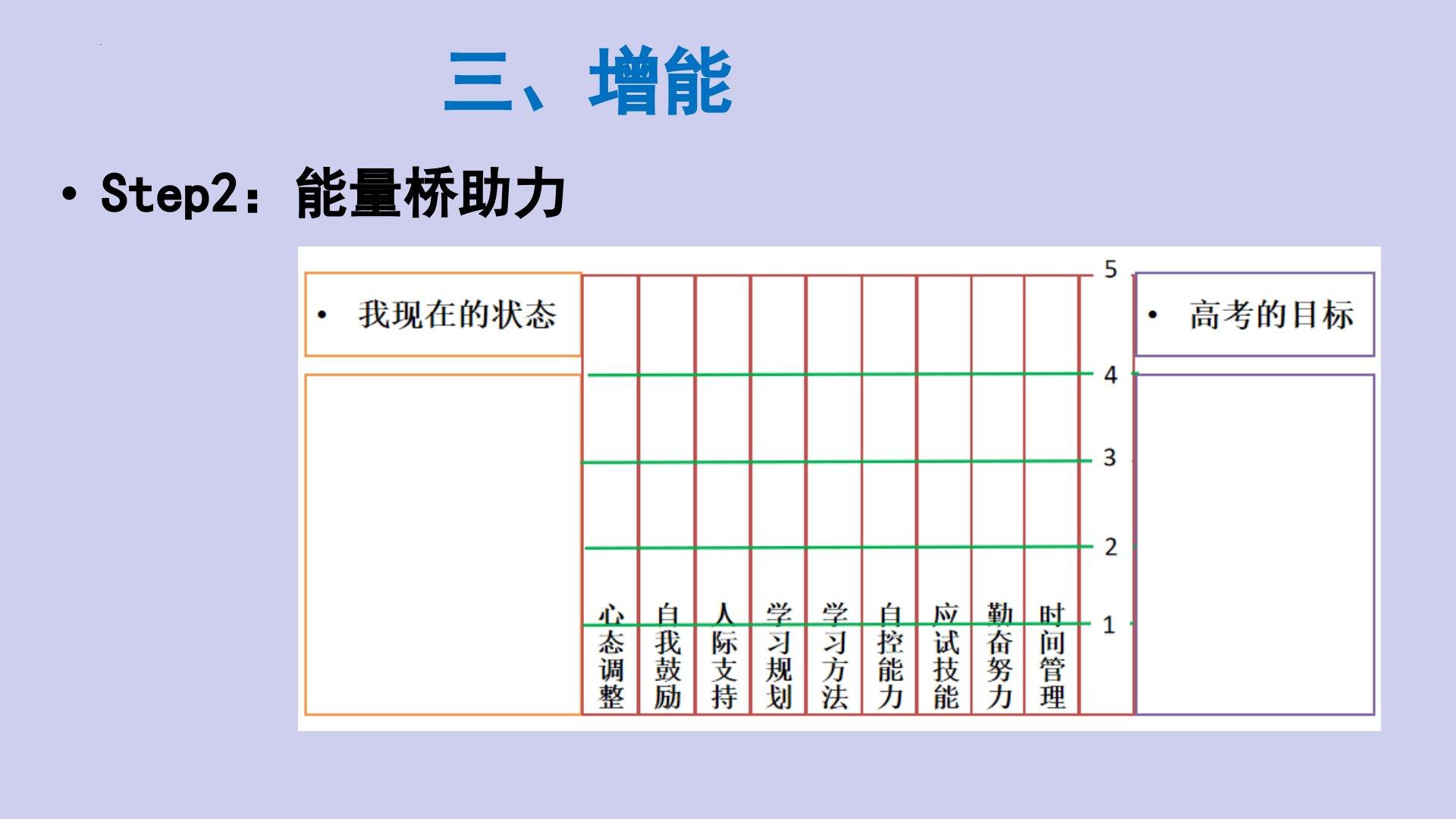Click the 人际支持 column label
This screenshot has width=1456, height=819.
click(x=723, y=657)
